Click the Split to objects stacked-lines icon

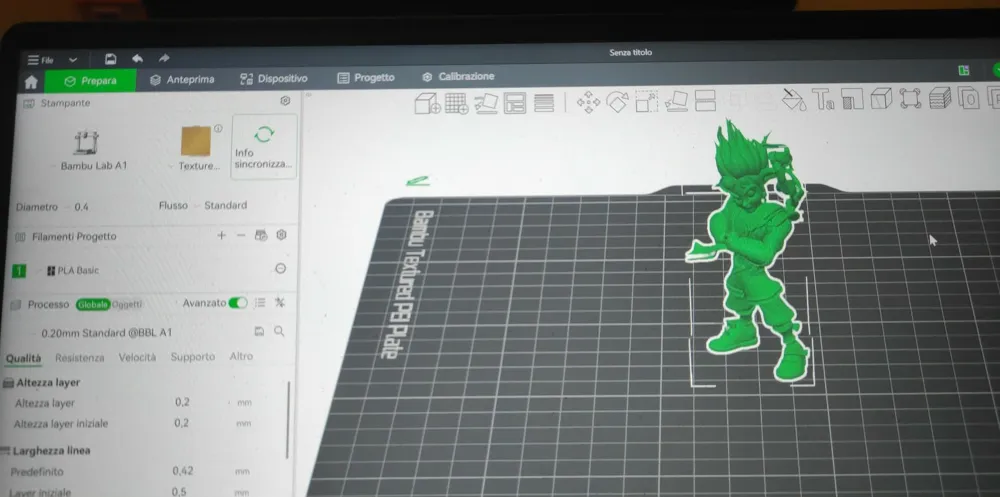(x=543, y=103)
